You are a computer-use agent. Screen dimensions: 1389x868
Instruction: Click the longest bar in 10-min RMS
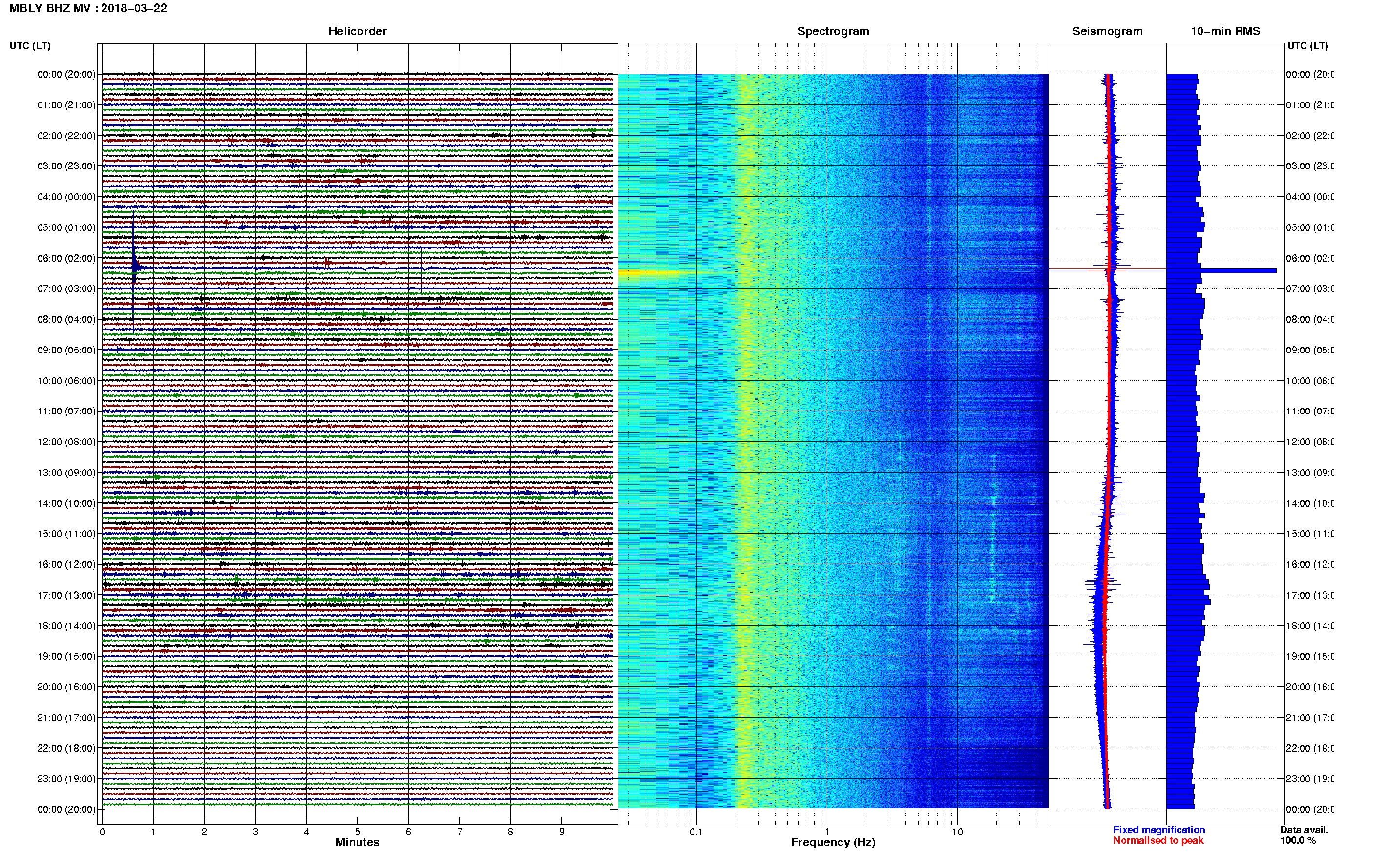coord(1221,270)
